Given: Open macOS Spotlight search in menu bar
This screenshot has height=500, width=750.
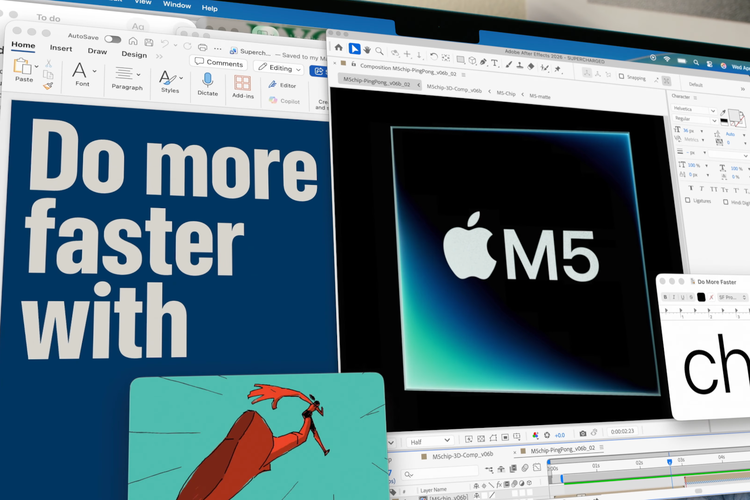Looking at the screenshot, I should pos(696,62).
